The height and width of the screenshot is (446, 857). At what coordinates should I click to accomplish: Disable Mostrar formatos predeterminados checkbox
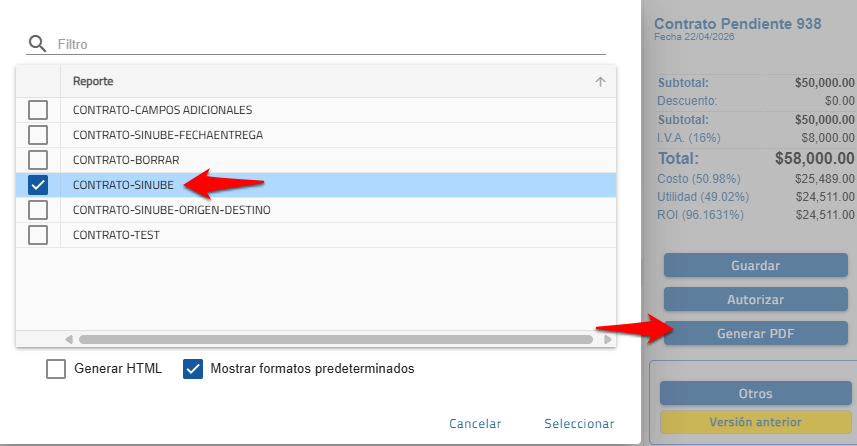[x=193, y=369]
